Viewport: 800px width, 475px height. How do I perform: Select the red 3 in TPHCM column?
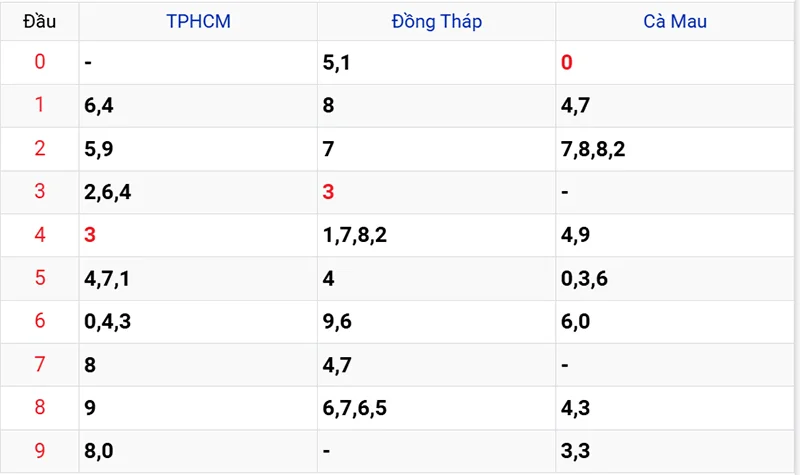pyautogui.click(x=91, y=235)
